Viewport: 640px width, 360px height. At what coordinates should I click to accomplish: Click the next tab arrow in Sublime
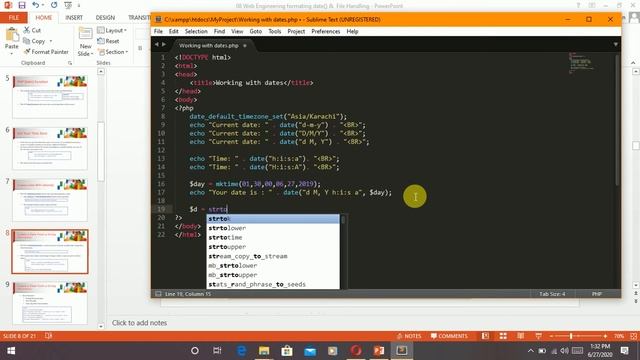click(x=164, y=44)
